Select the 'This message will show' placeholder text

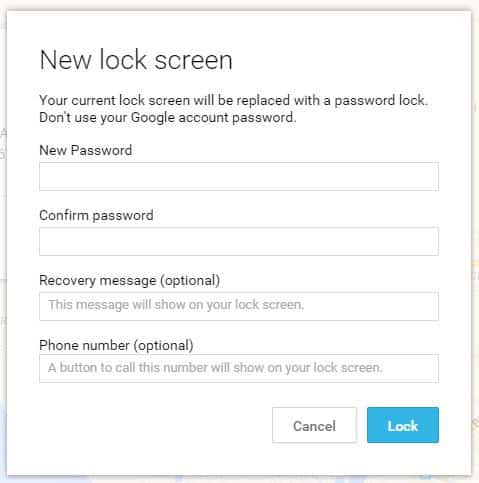pyautogui.click(x=176, y=305)
